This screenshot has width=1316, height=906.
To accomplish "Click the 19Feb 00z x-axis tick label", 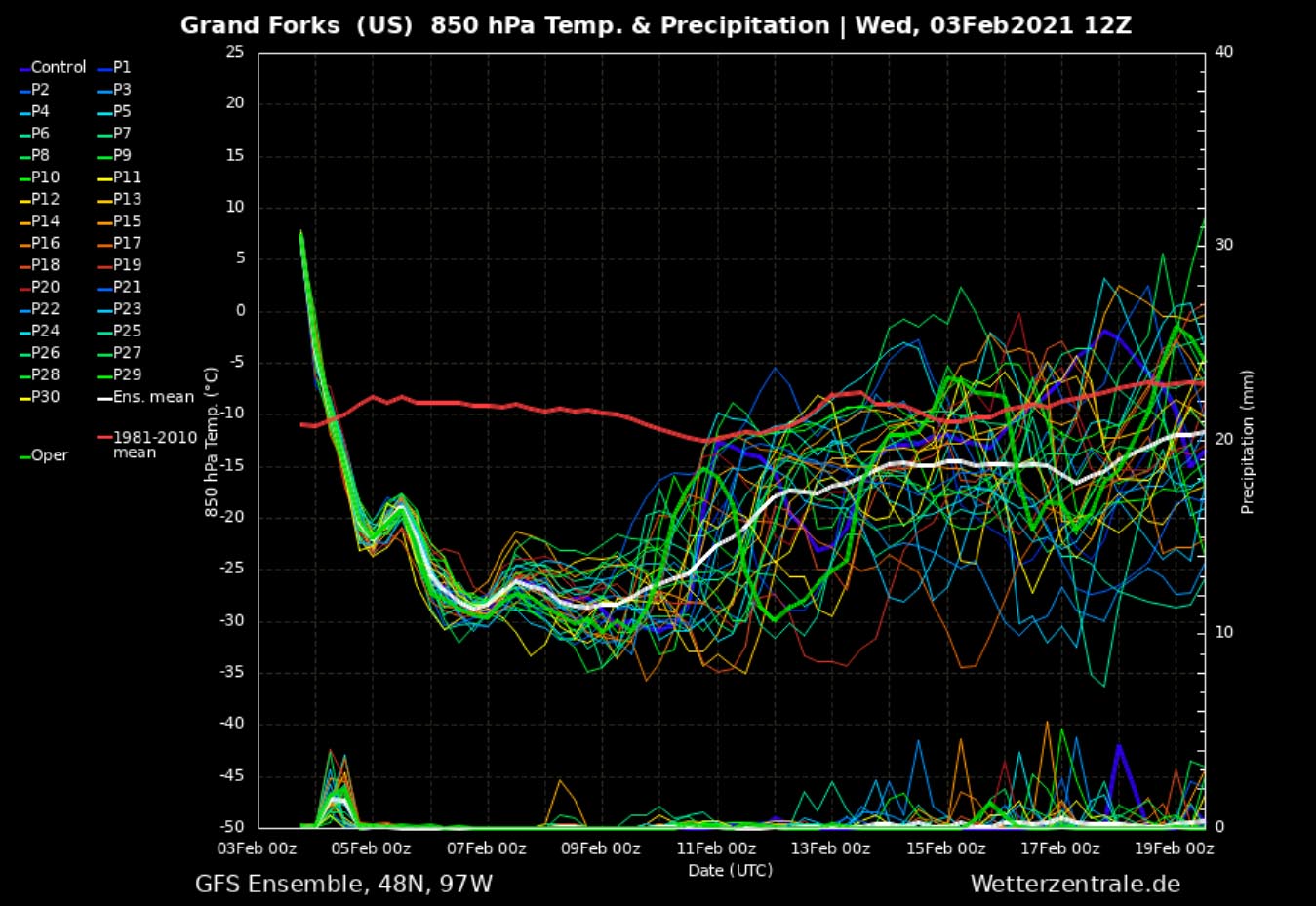I will click(1175, 848).
